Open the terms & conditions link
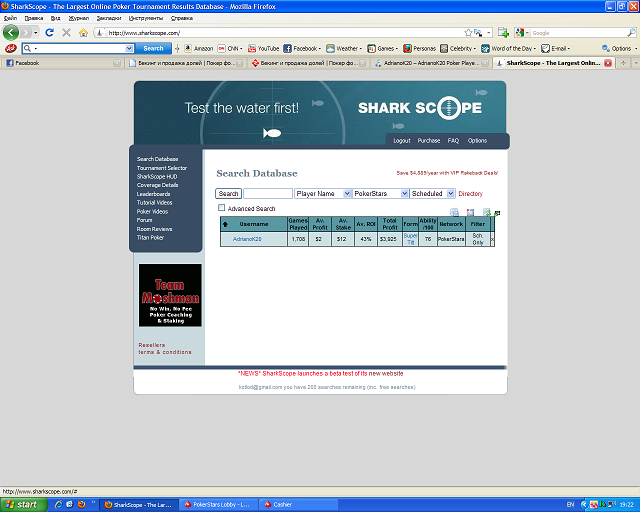The width and height of the screenshot is (640, 512). click(x=164, y=352)
